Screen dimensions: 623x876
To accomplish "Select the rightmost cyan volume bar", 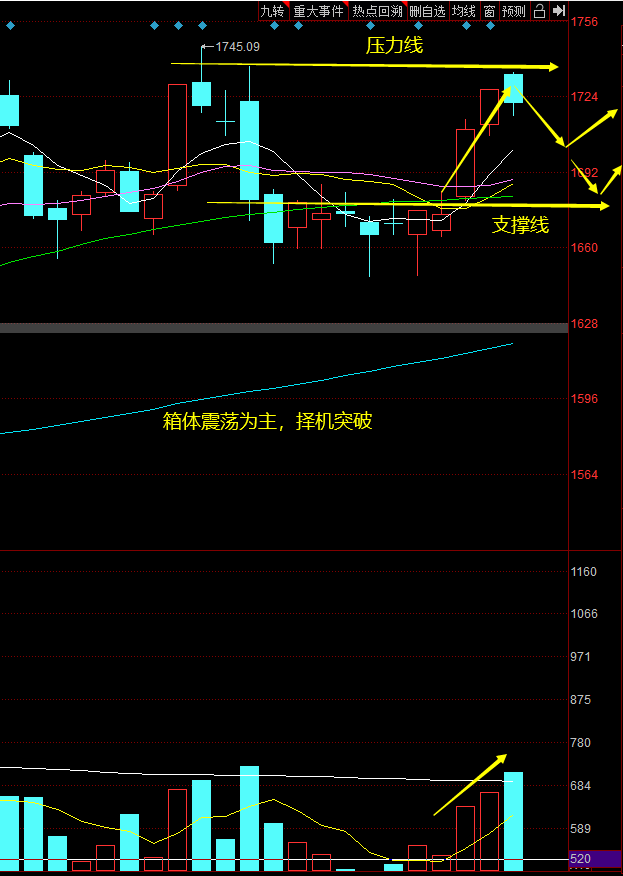I will tap(513, 821).
